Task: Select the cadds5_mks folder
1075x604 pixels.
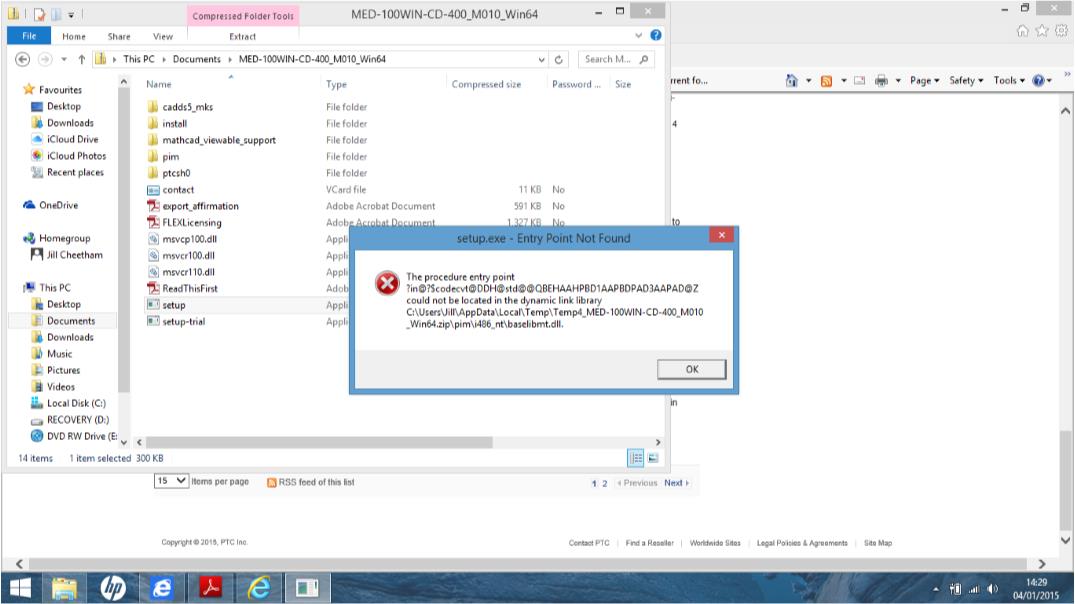Action: point(187,107)
